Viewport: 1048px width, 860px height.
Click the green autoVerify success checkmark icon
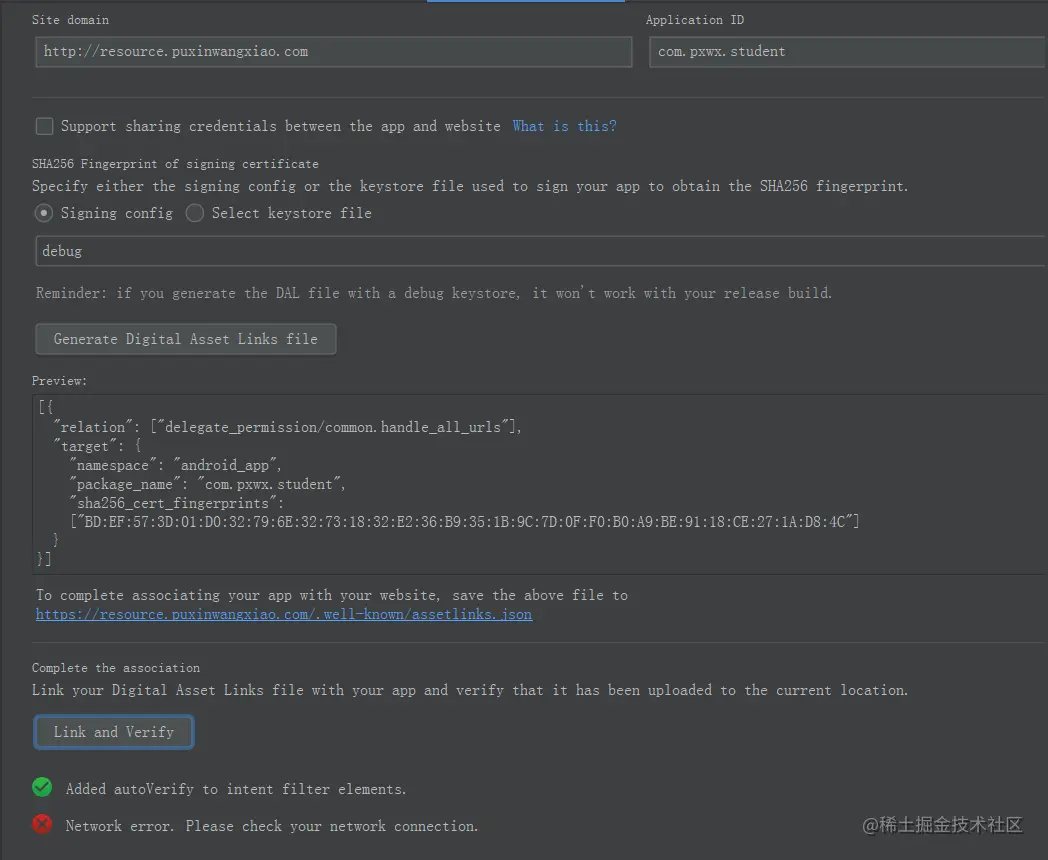coord(42,787)
